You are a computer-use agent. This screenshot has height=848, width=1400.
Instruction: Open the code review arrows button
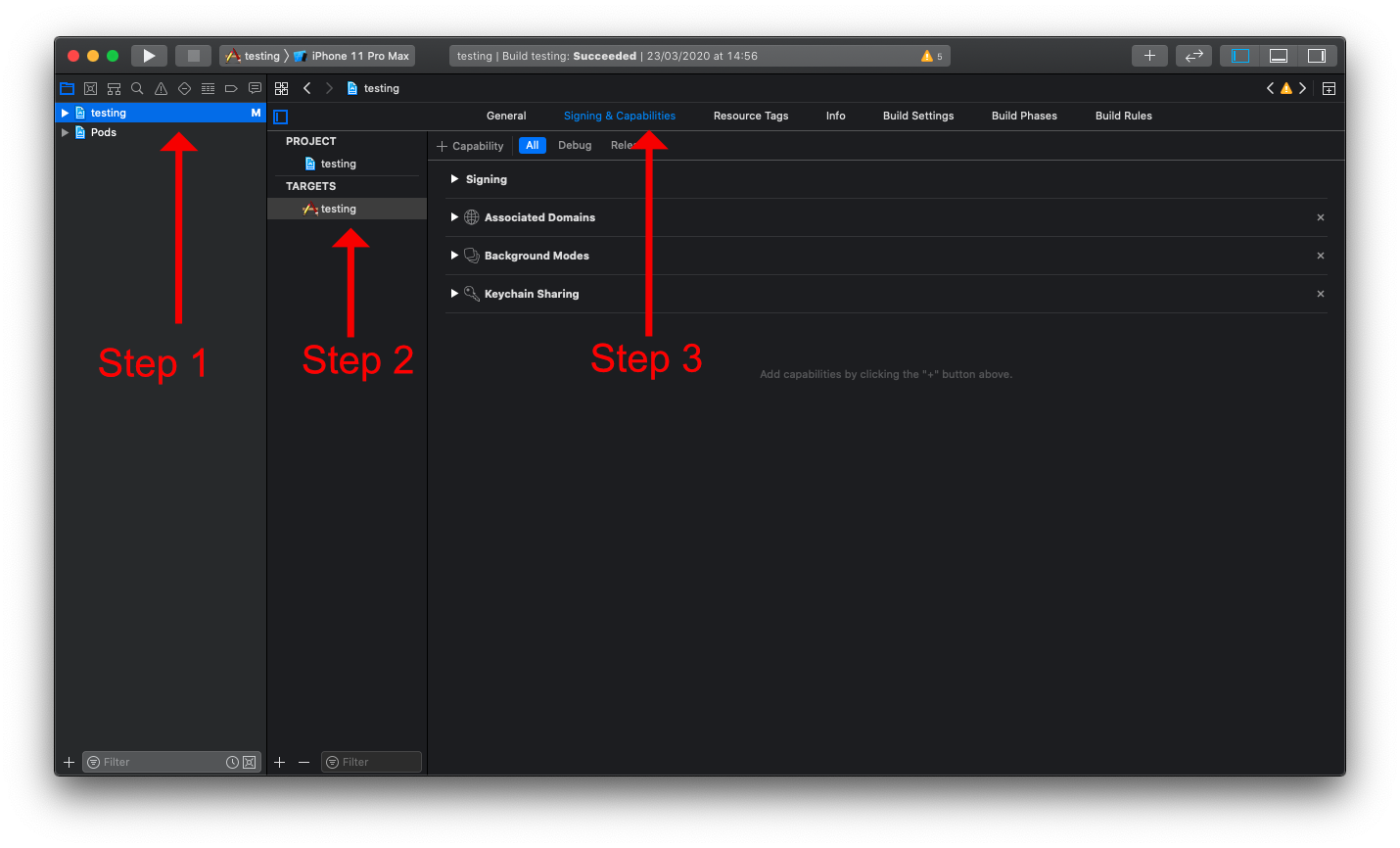[x=1193, y=56]
